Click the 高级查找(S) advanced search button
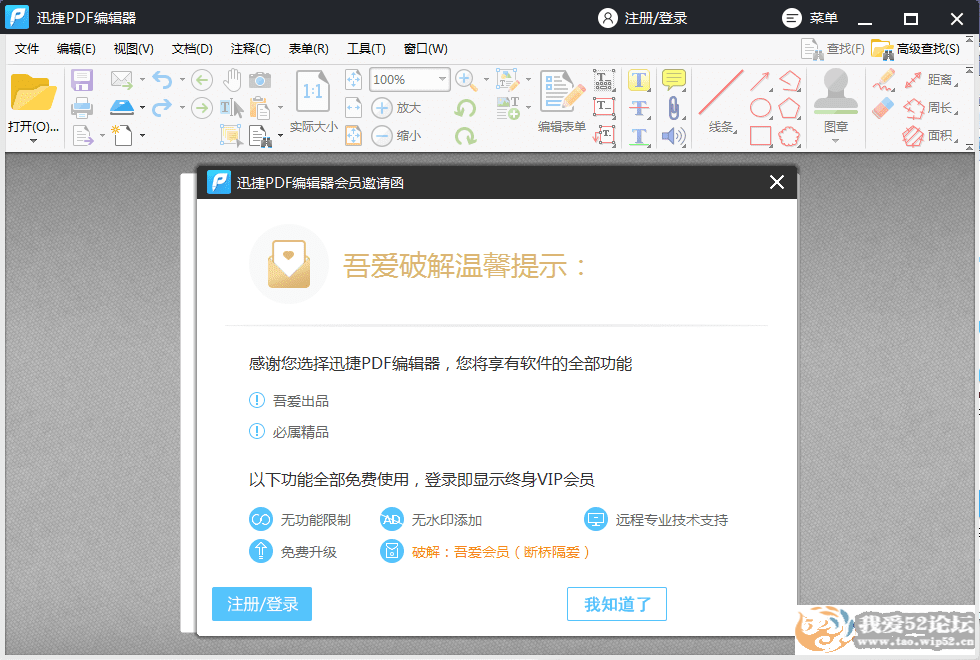 916,49
